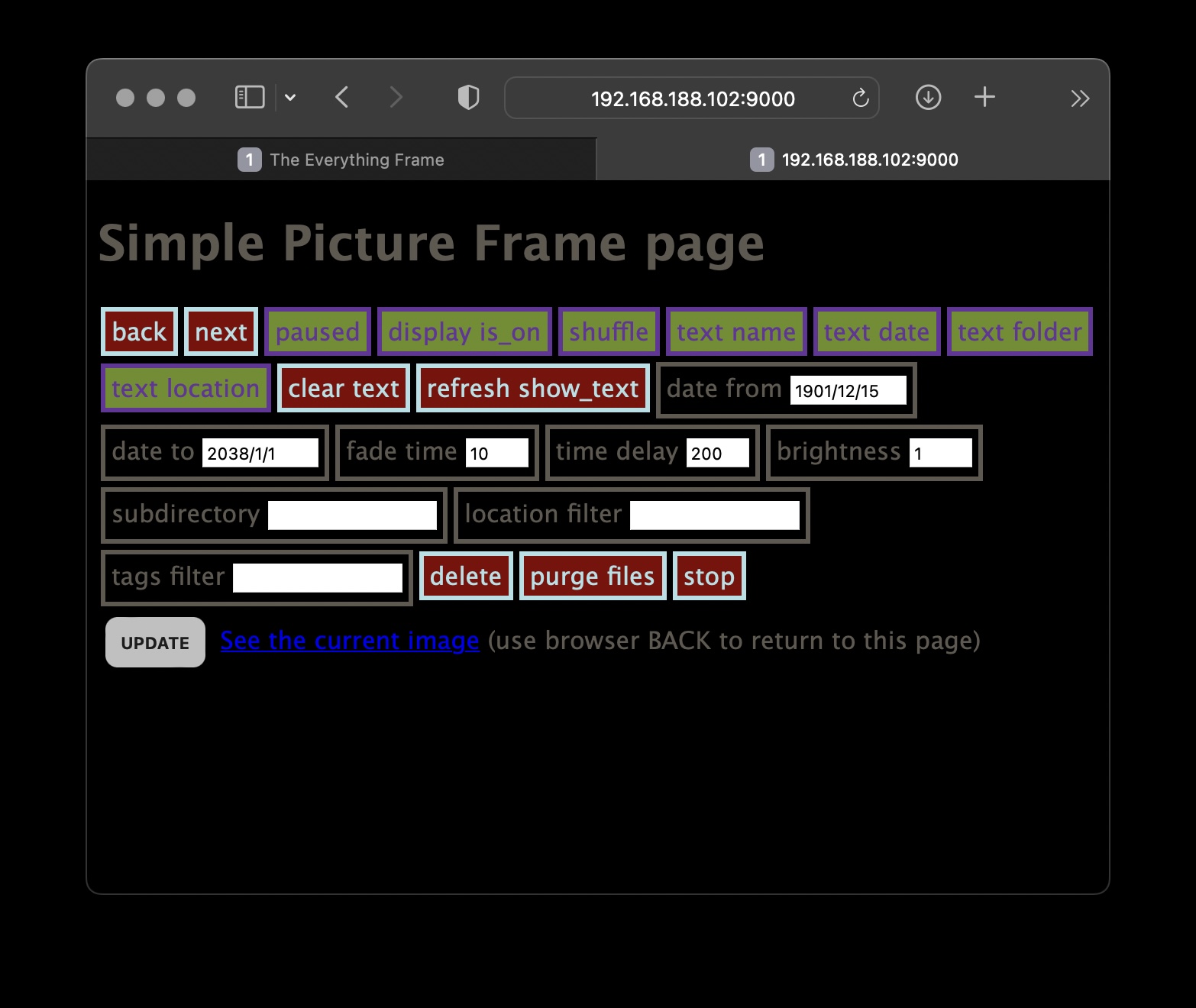Viewport: 1196px width, 1008px height.
Task: Edit the date to field 2038/1/1
Action: (260, 453)
